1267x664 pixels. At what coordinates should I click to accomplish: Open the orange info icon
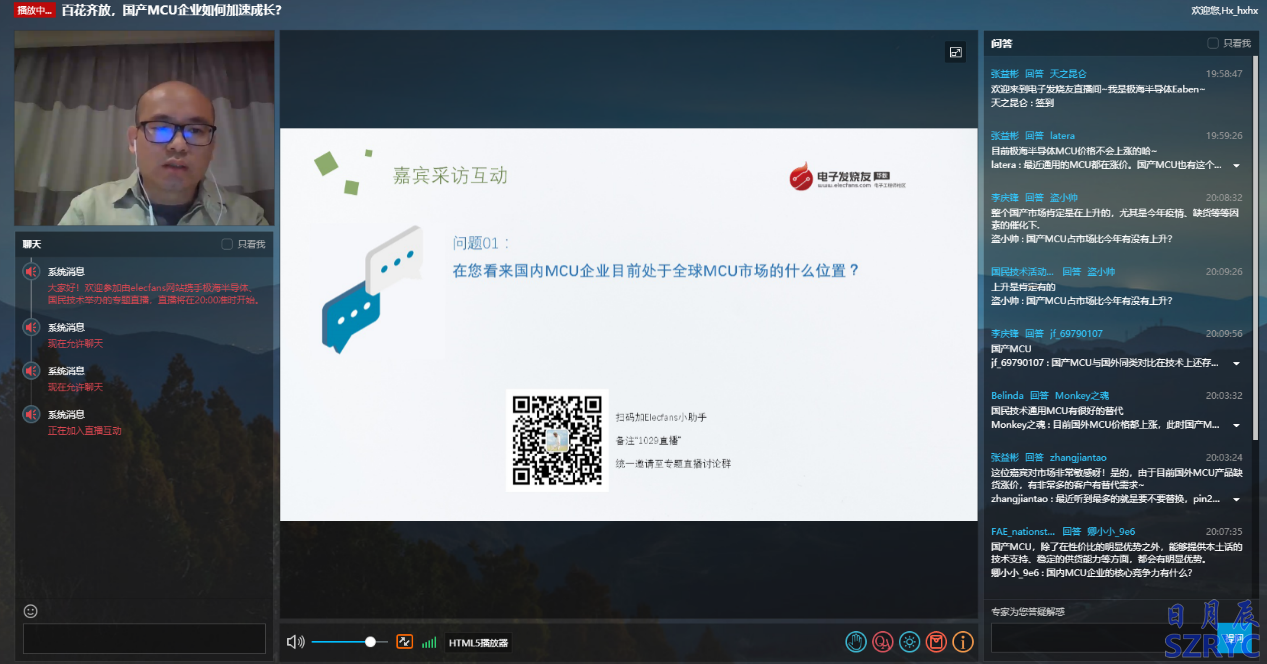(963, 642)
